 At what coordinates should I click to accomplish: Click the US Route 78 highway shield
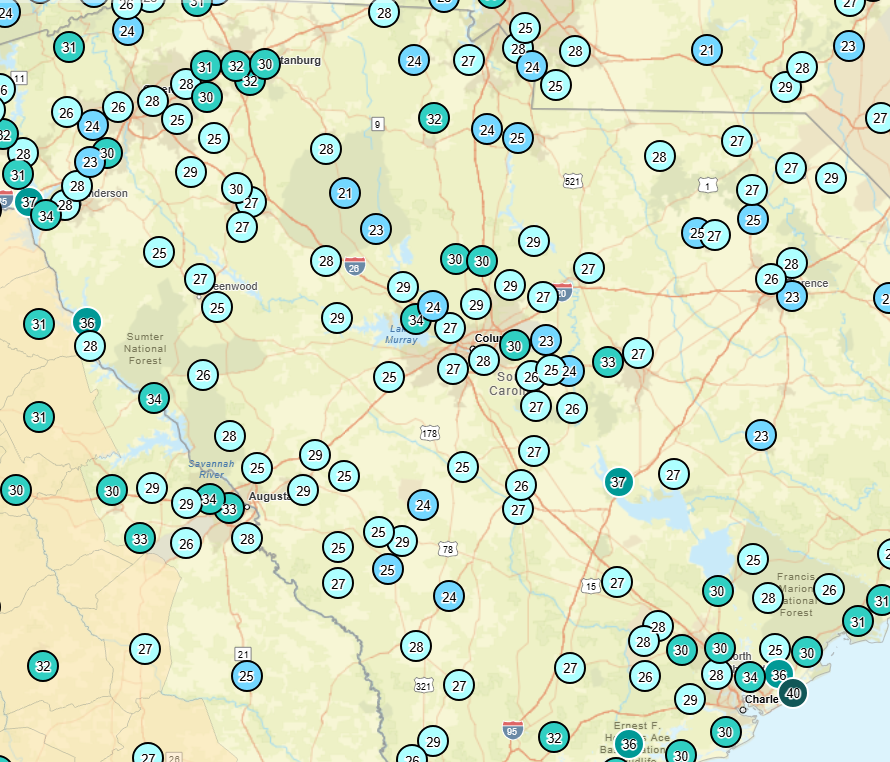(x=448, y=548)
